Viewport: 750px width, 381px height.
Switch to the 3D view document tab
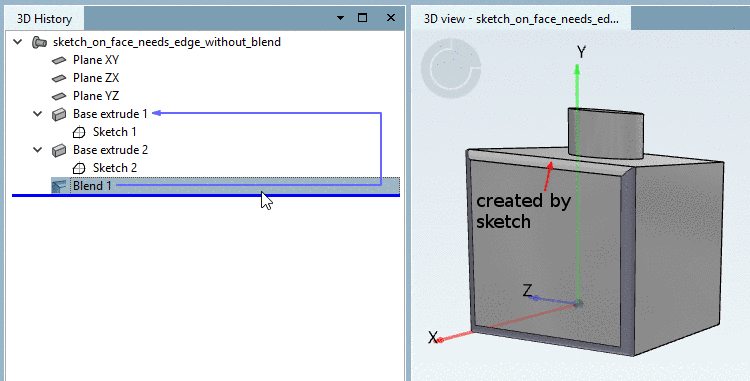click(x=521, y=19)
